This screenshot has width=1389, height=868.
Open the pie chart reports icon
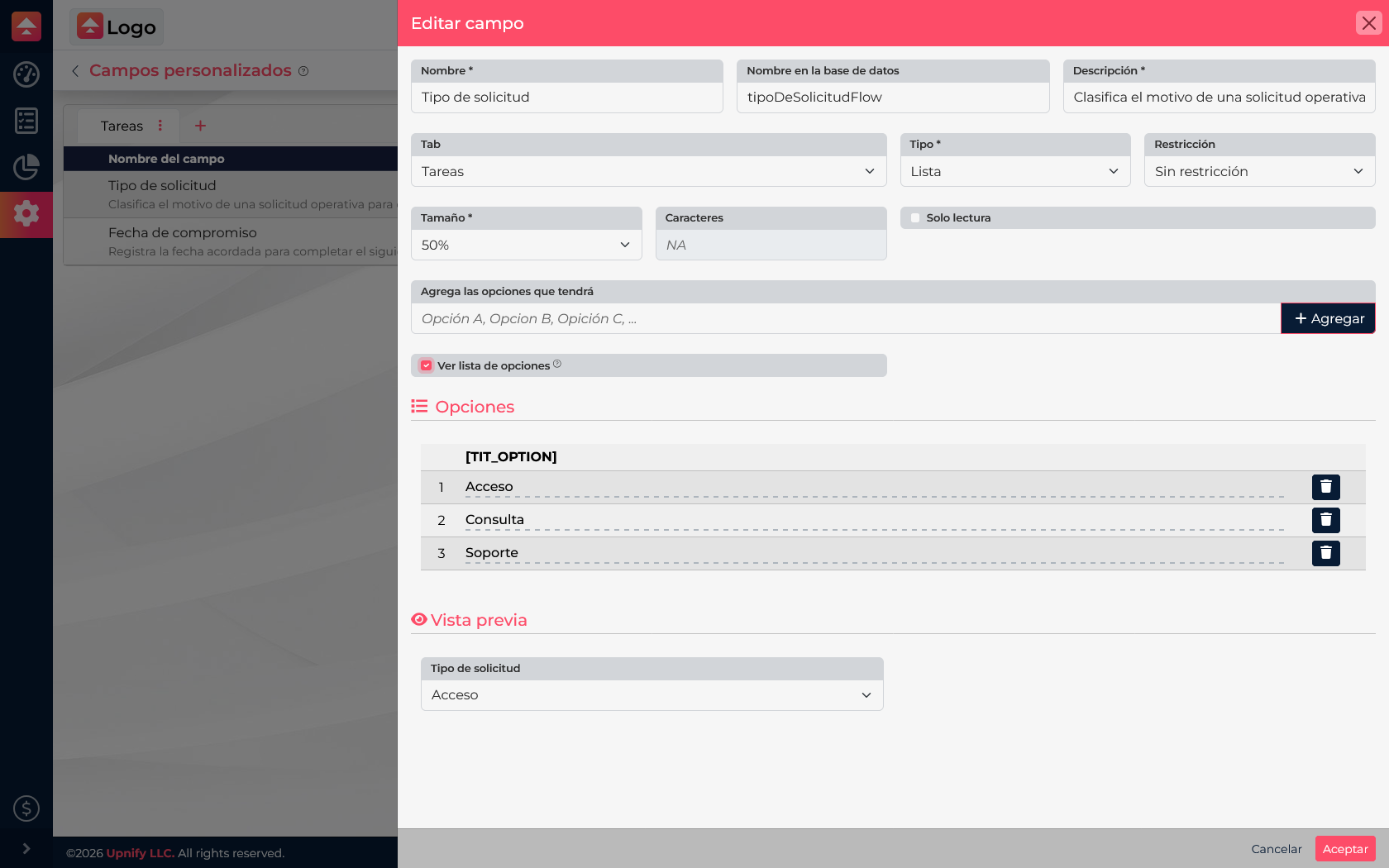click(x=26, y=167)
